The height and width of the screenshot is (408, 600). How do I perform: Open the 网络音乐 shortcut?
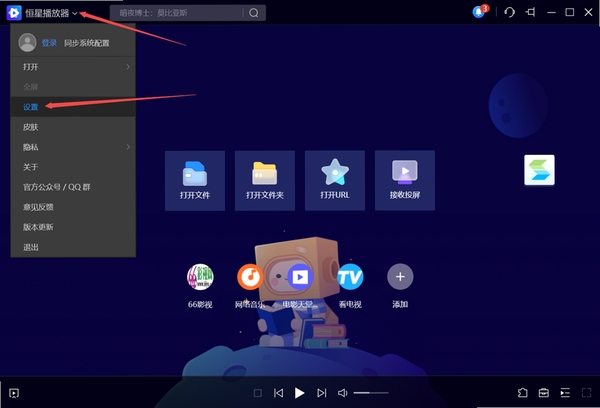pyautogui.click(x=250, y=277)
